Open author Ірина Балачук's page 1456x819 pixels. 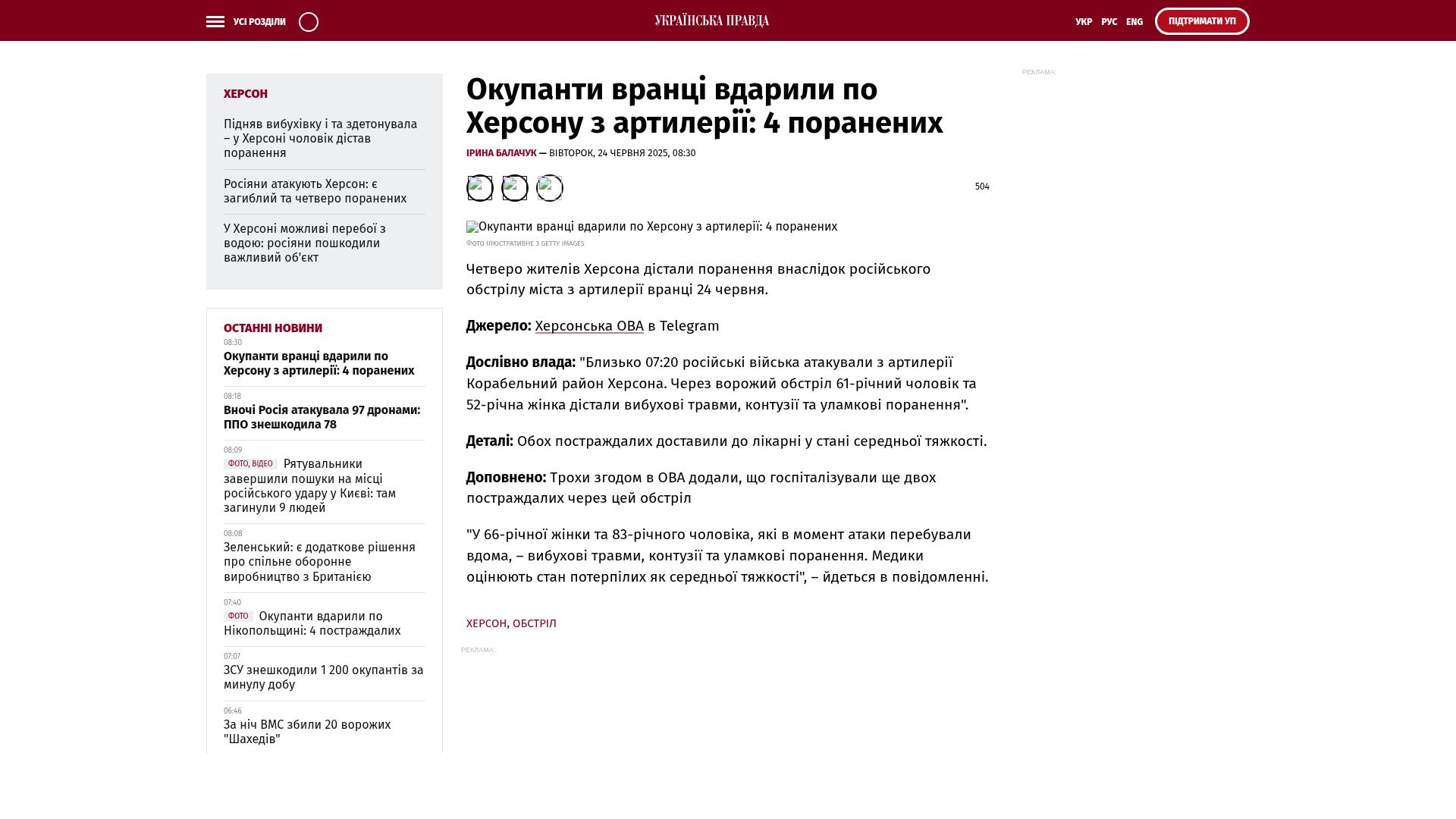tap(500, 153)
